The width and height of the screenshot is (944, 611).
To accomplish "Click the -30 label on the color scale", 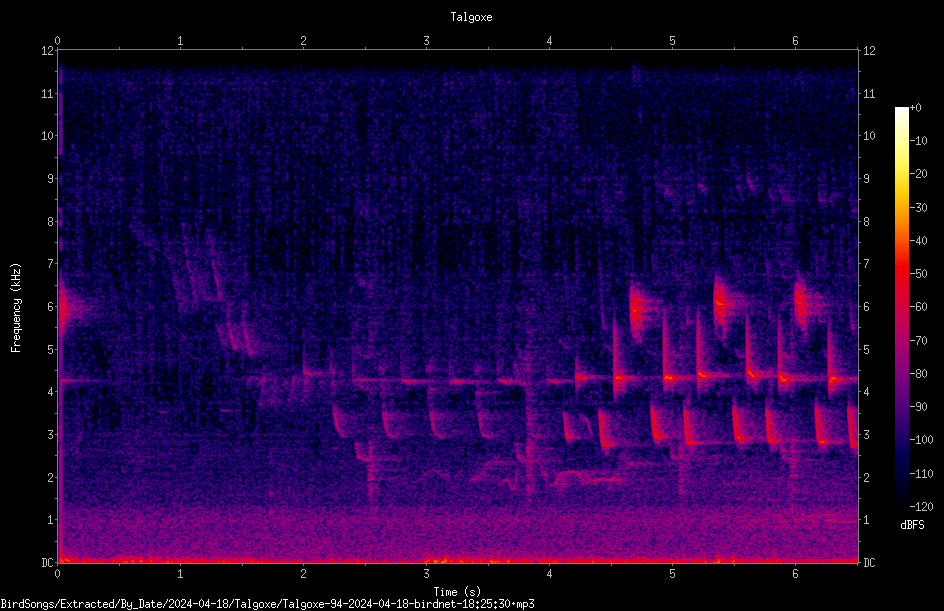I will click(x=919, y=207).
